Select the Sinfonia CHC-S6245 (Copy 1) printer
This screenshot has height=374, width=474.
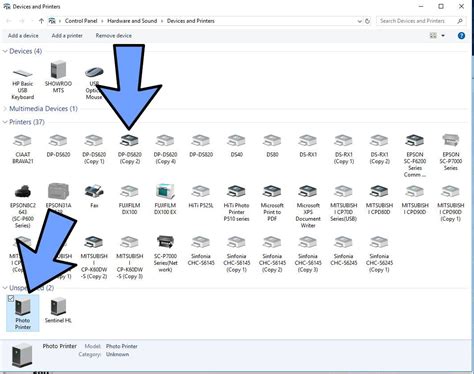tap(379, 254)
